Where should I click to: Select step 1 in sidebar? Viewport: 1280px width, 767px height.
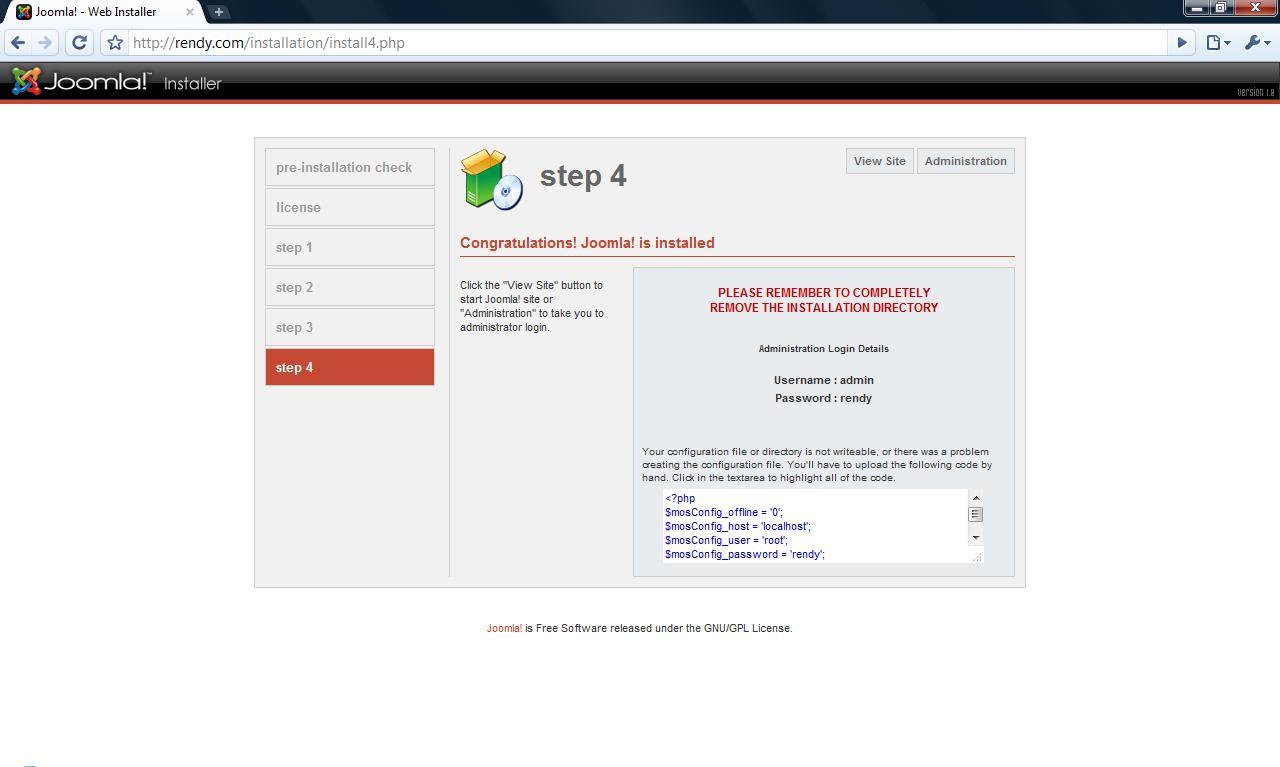[x=350, y=247]
